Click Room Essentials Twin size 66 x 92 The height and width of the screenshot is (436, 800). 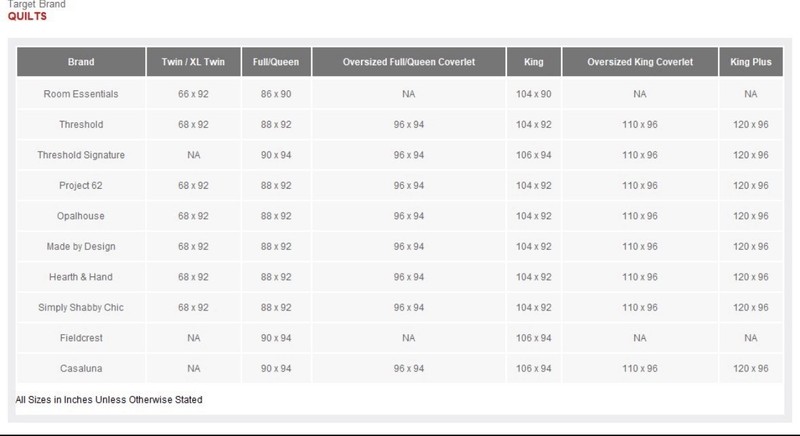coord(193,94)
